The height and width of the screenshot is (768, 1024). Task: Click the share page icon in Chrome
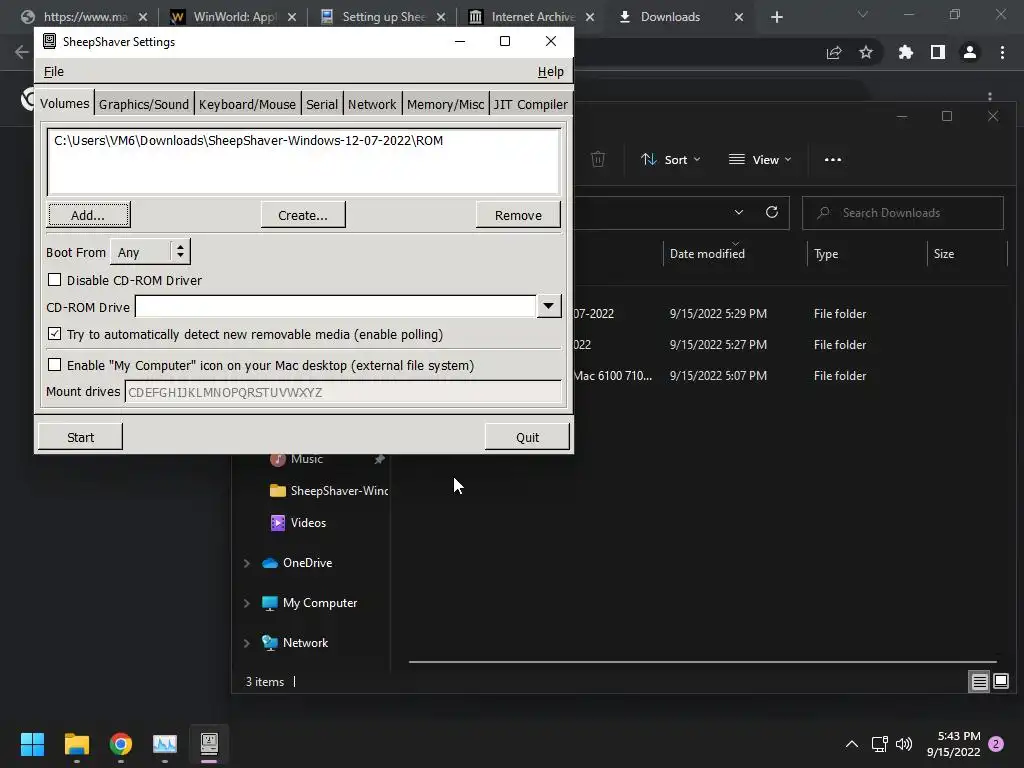click(x=834, y=52)
